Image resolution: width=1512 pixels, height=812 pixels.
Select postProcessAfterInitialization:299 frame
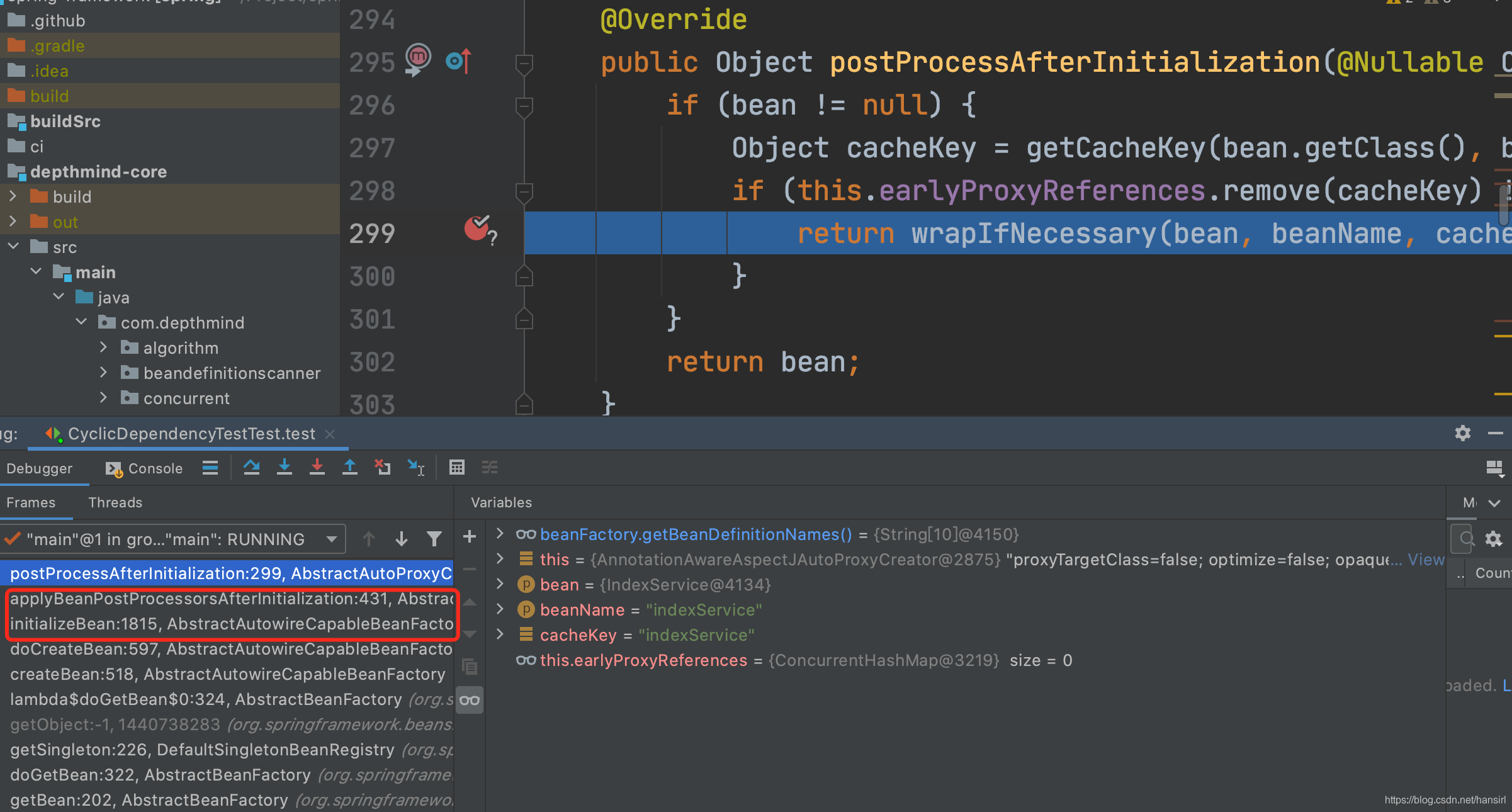[x=227, y=573]
